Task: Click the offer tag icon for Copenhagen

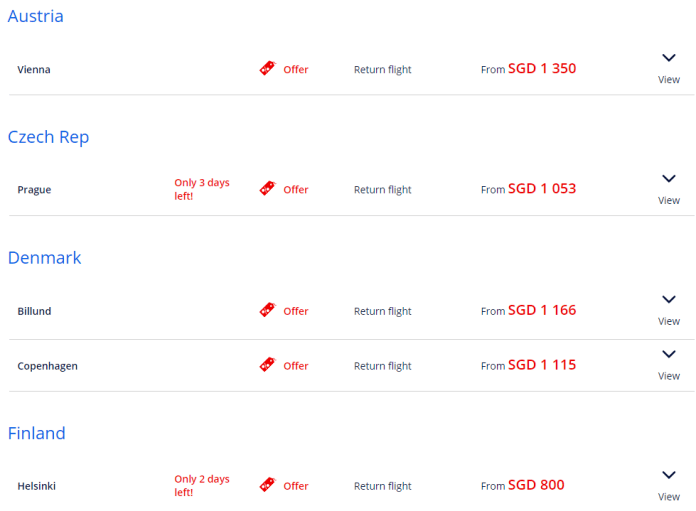Action: [x=267, y=365]
